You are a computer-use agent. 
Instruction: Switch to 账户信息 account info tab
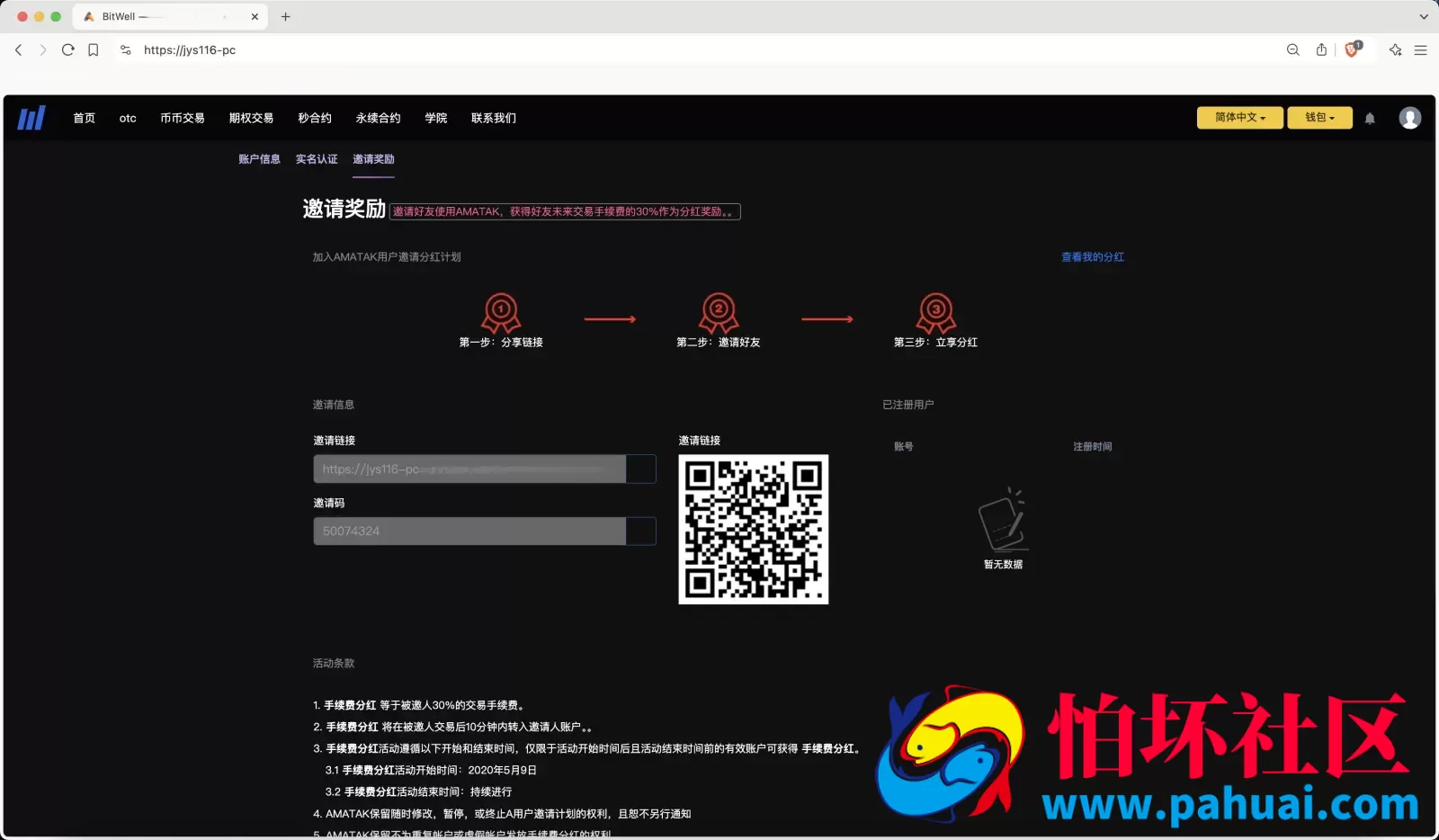[x=259, y=159]
